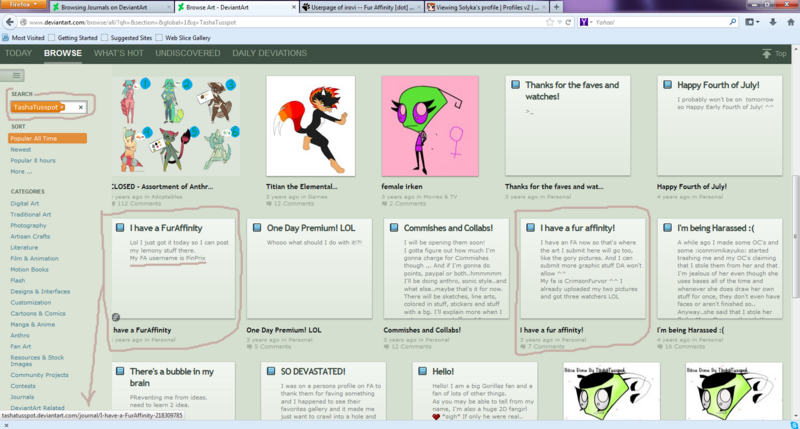This screenshot has width=800, height=429.
Task: Click journal icon on 'One Day Premium! LOL'
Action: pyautogui.click(x=257, y=228)
